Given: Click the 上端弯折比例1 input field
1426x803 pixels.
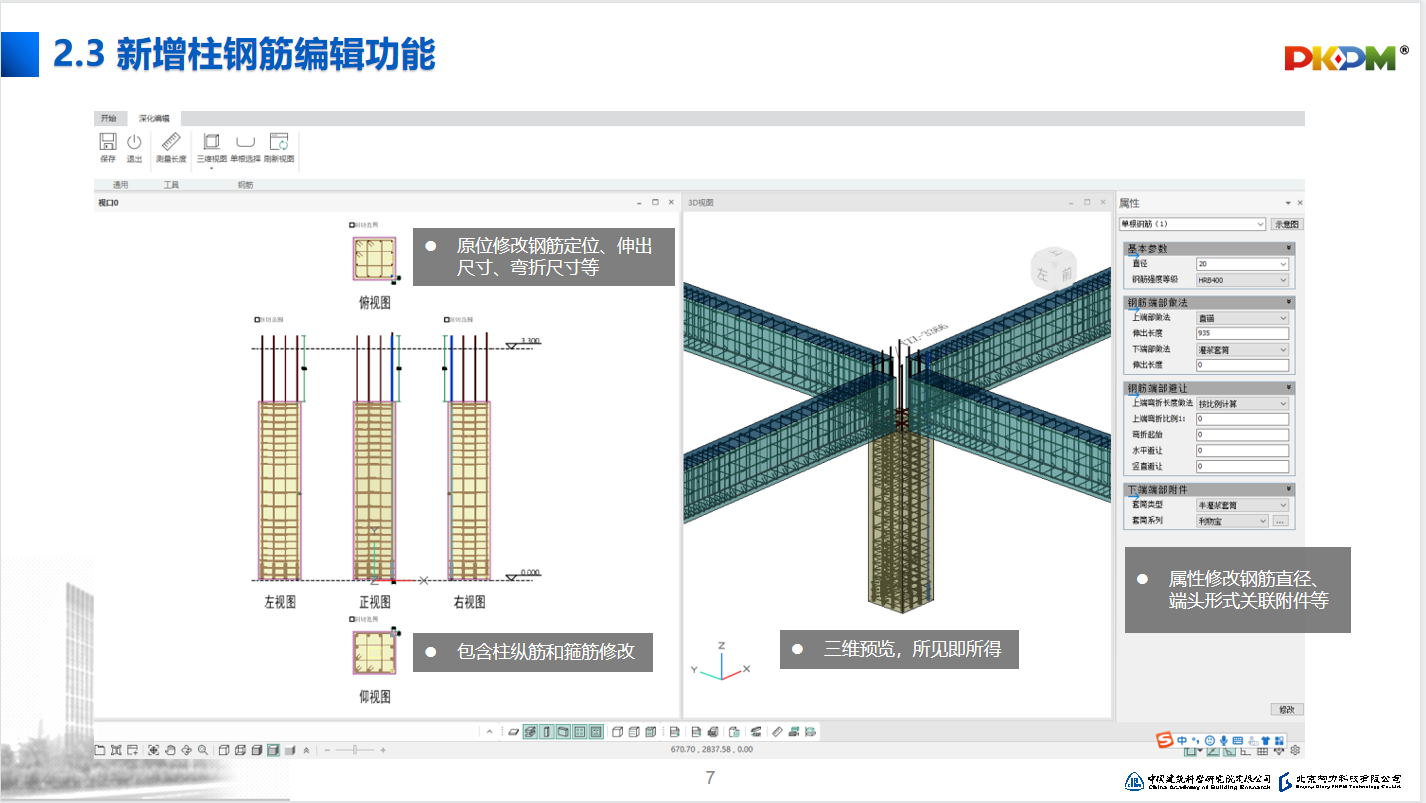Looking at the screenshot, I should [x=1242, y=419].
